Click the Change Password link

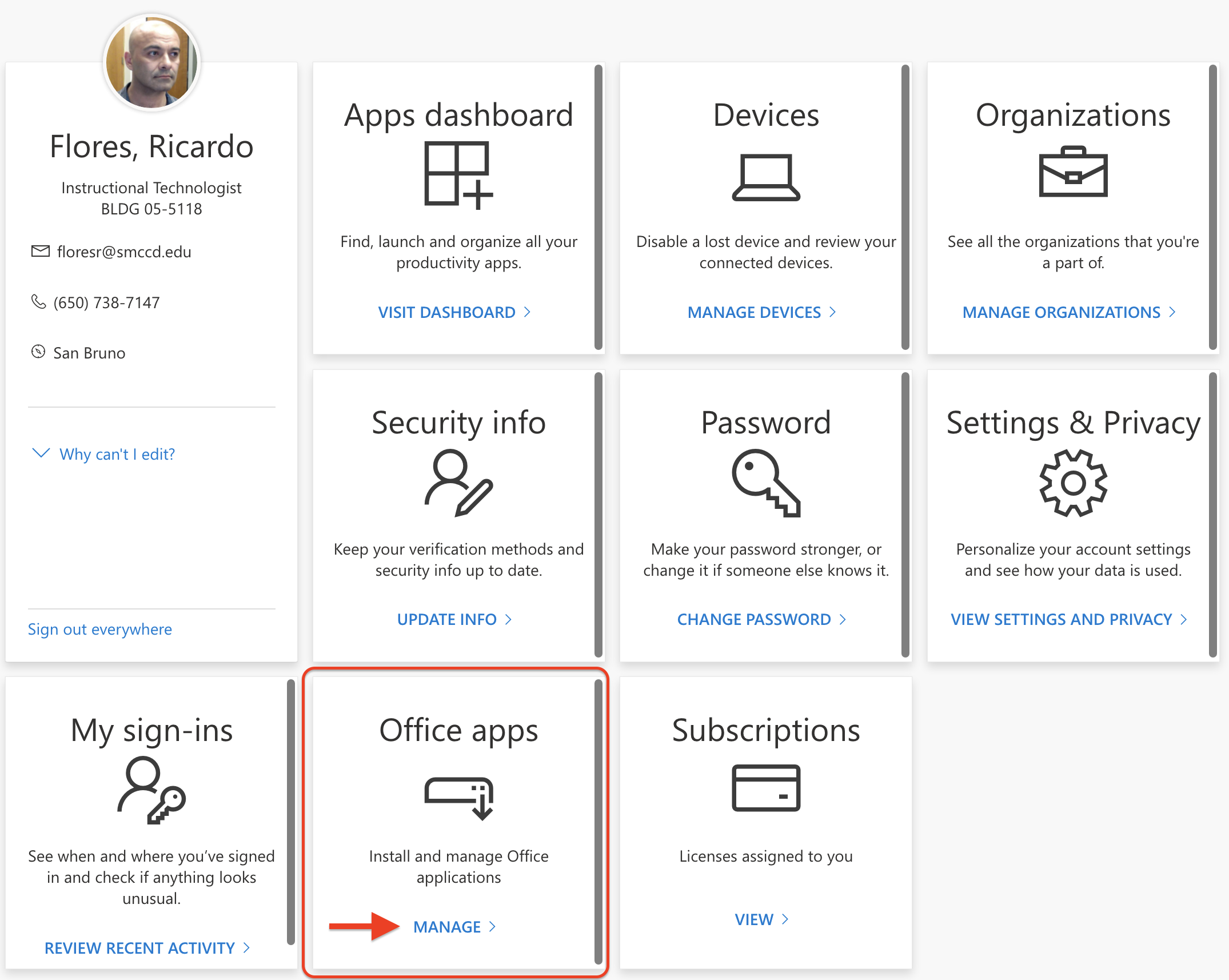[x=761, y=619]
